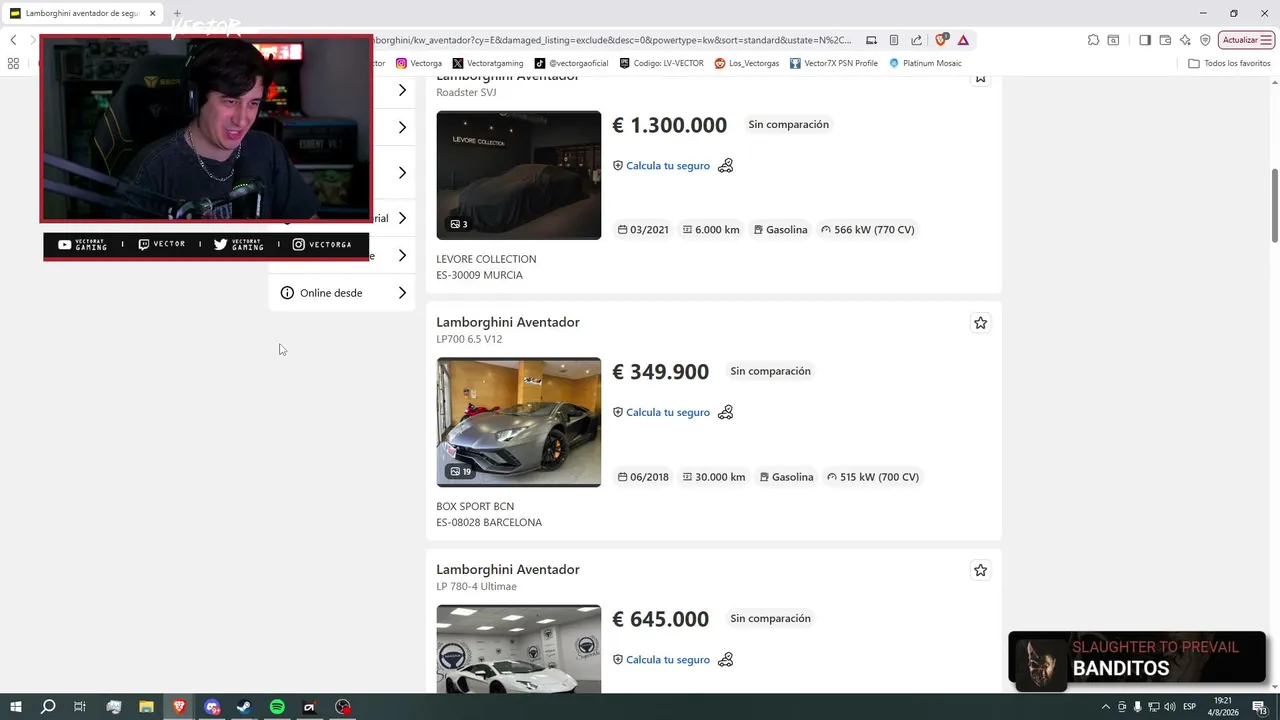1280x720 pixels.
Task: Click the Sin comparación badge on €645.000 listing
Action: [771, 619]
